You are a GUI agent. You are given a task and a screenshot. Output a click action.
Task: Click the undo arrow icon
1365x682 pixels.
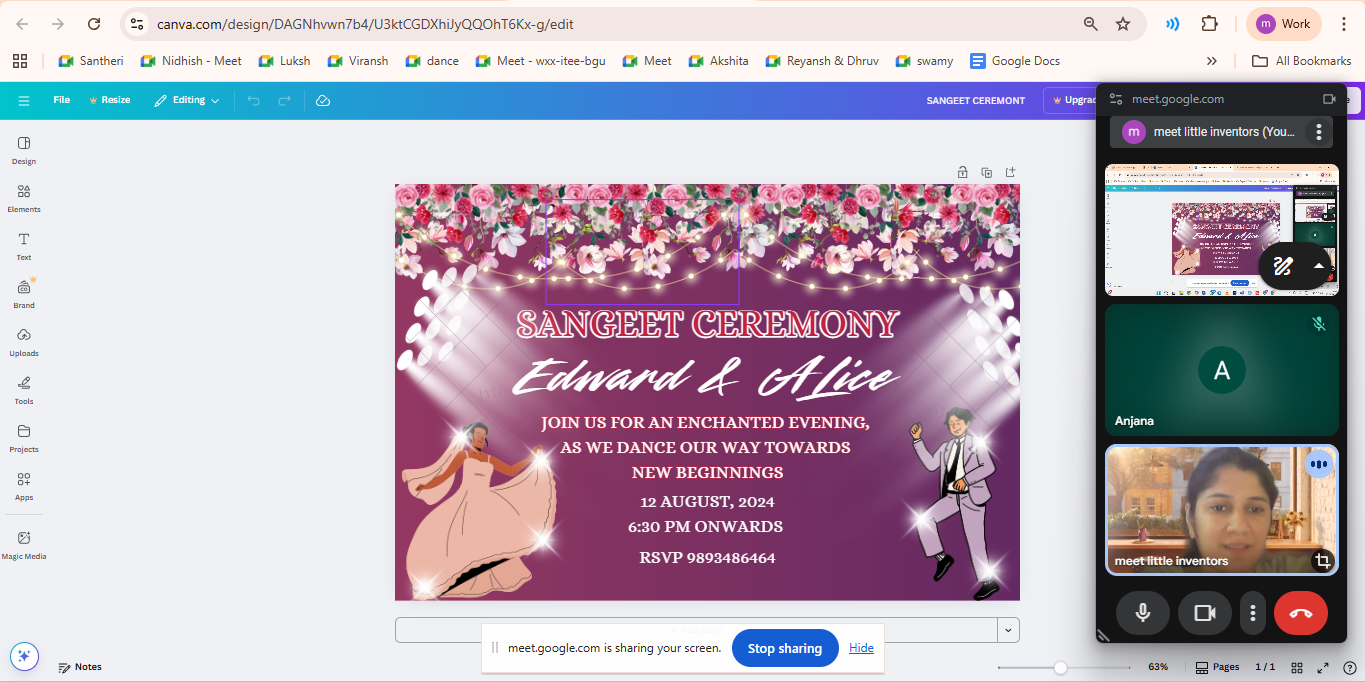pyautogui.click(x=254, y=100)
